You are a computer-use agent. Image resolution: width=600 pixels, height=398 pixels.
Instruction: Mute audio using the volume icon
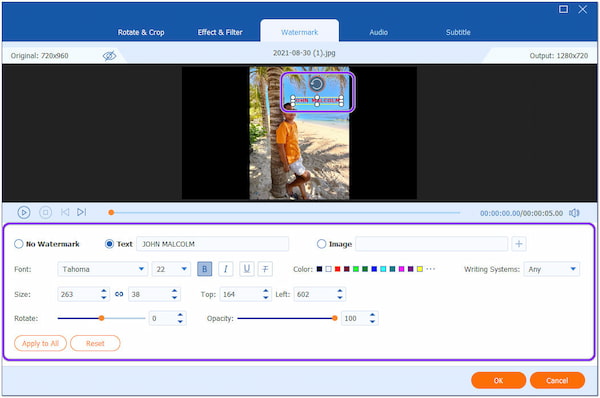coord(574,213)
